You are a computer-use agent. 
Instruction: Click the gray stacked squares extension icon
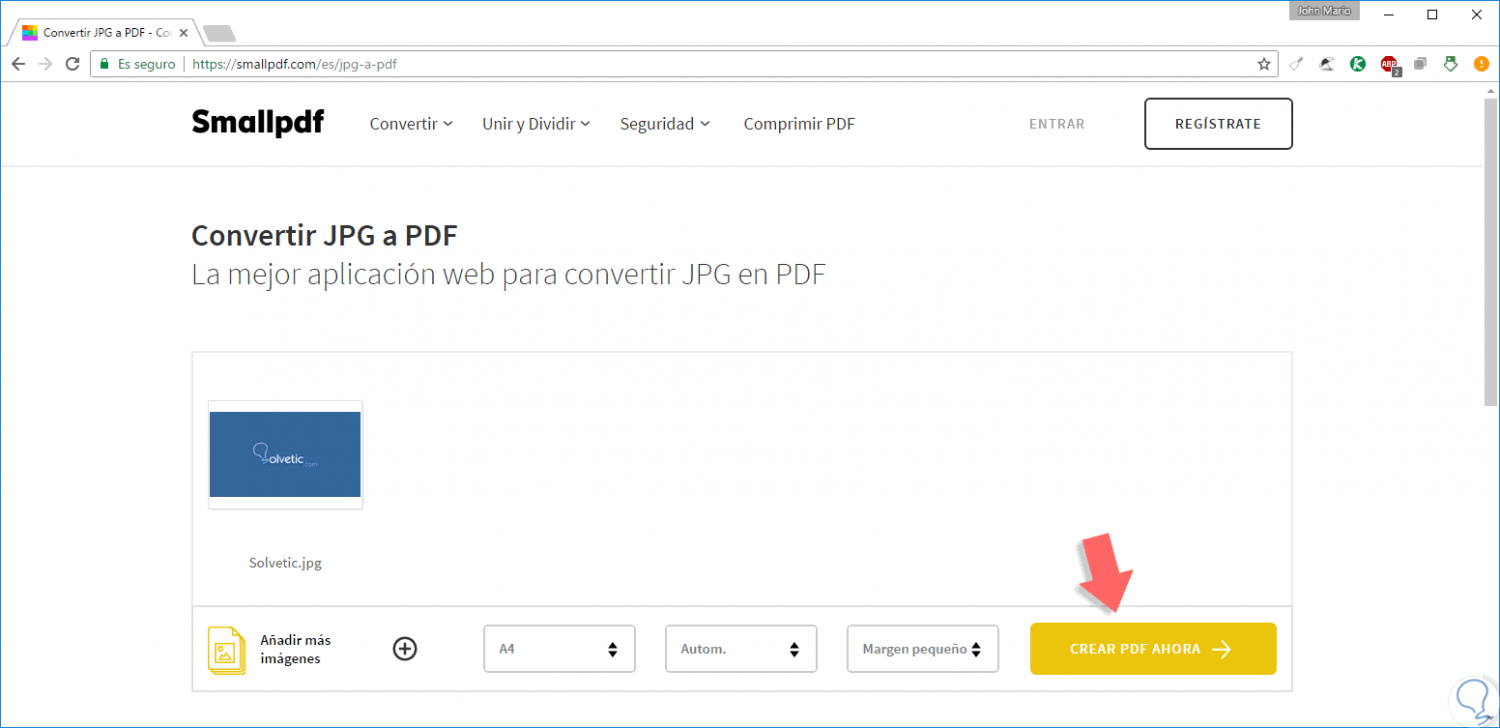pos(1420,64)
